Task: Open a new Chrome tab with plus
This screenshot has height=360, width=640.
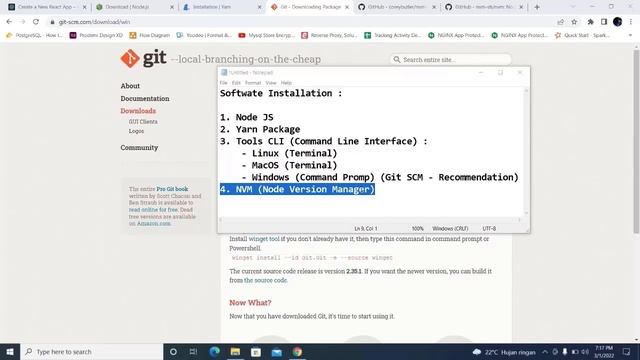Action: click(x=537, y=7)
